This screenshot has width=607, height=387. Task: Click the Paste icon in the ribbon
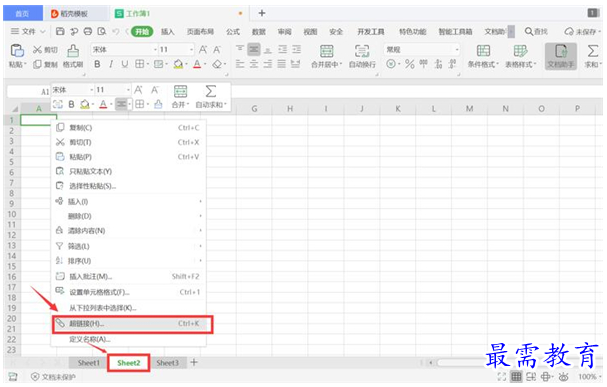(x=17, y=51)
